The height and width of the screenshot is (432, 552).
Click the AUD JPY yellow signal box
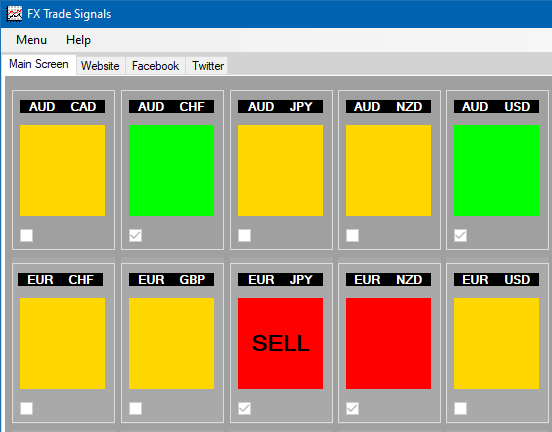point(281,170)
